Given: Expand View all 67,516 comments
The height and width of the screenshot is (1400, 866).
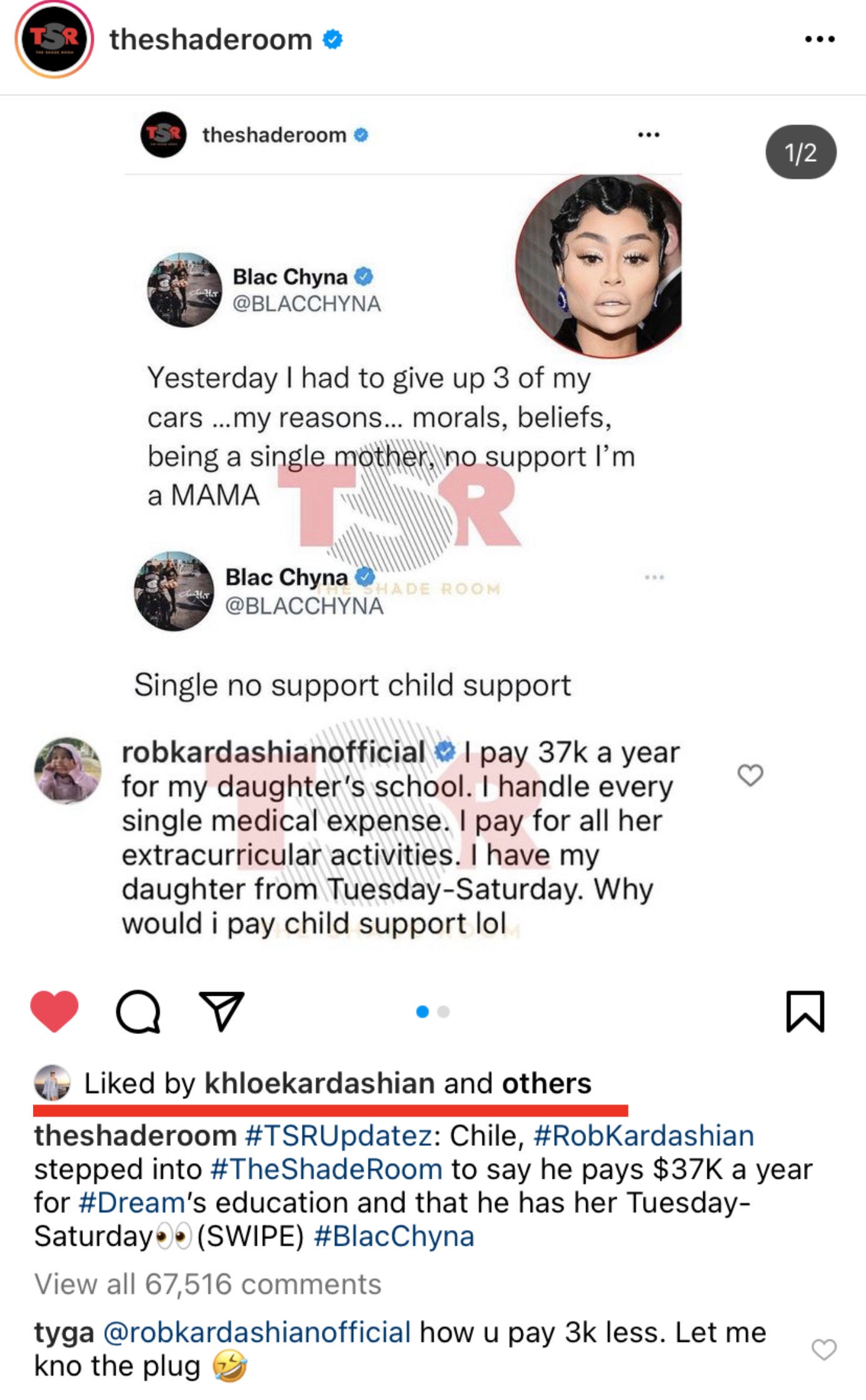Looking at the screenshot, I should pyautogui.click(x=207, y=1284).
